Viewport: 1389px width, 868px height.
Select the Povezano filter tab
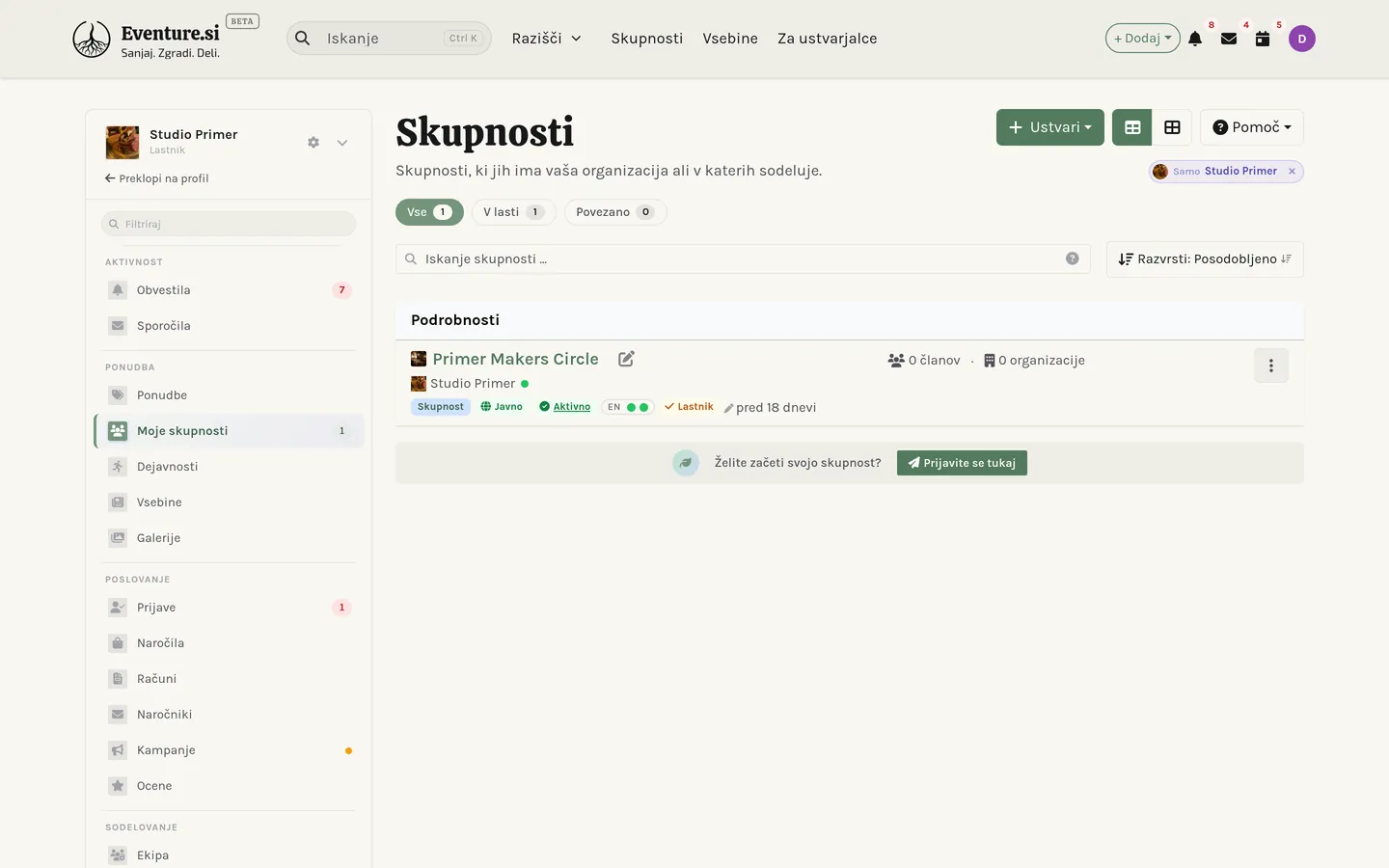(615, 212)
